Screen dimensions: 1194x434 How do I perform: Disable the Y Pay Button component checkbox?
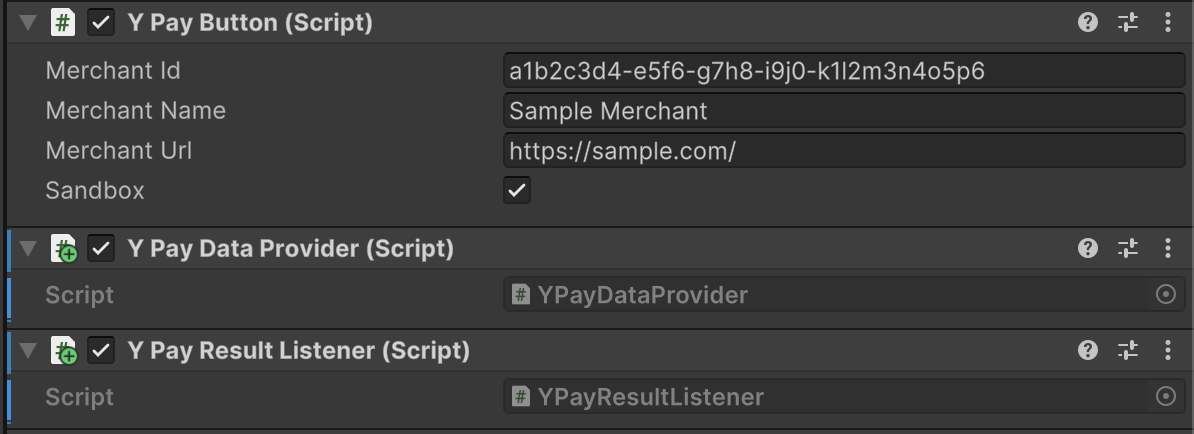(100, 23)
